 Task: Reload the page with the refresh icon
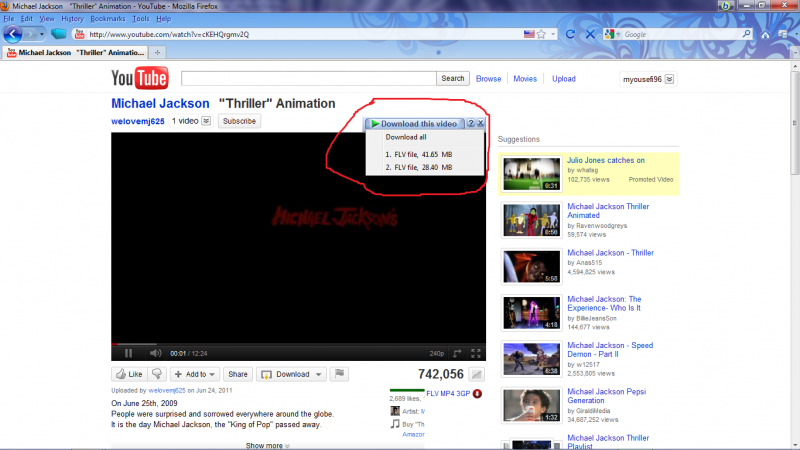[x=570, y=34]
